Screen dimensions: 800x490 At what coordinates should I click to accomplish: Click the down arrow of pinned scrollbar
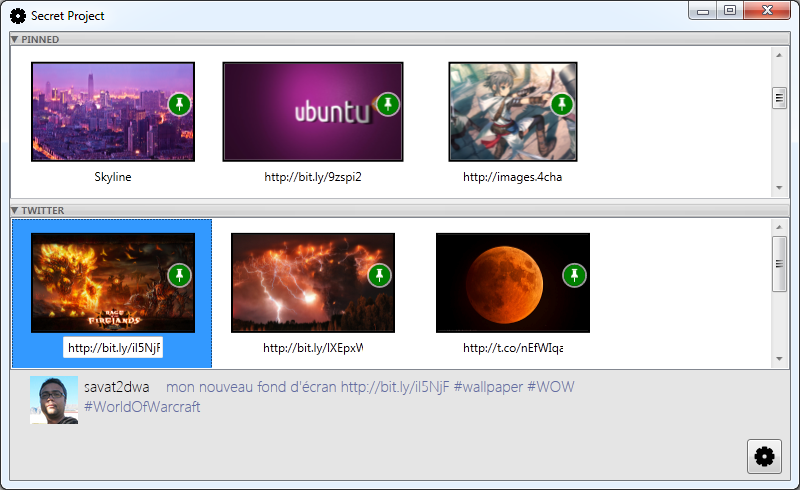point(779,188)
